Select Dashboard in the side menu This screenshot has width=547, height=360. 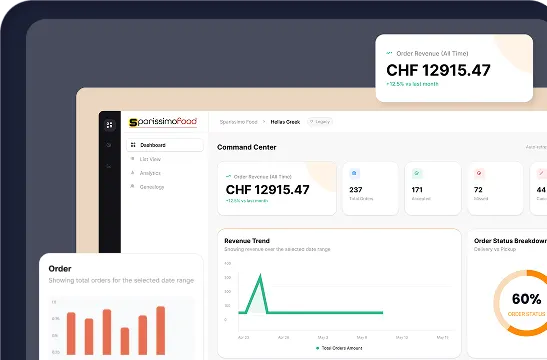coord(165,145)
